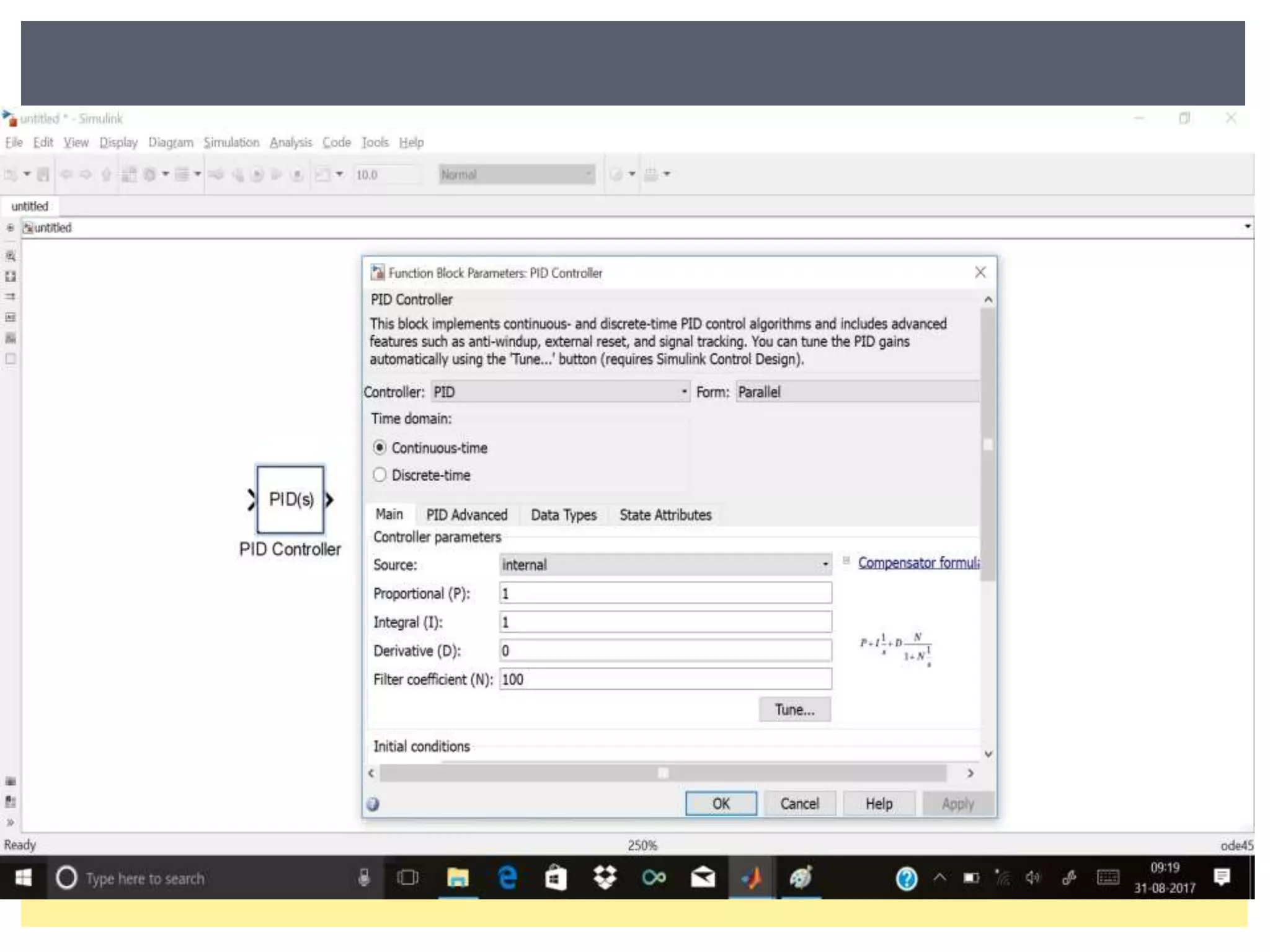The height and width of the screenshot is (952, 1270).
Task: Expand the untitled model path dropdown arrow
Action: tap(1247, 227)
